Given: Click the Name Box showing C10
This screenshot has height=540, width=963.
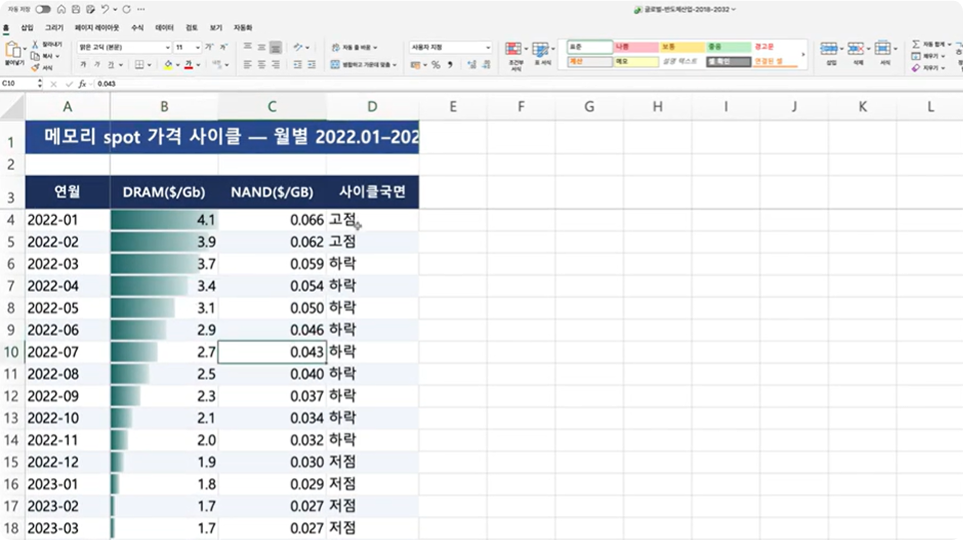Looking at the screenshot, I should [x=18, y=84].
